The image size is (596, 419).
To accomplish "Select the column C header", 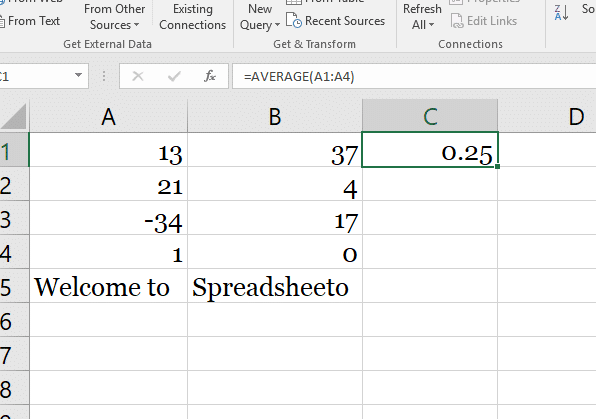I will (430, 116).
